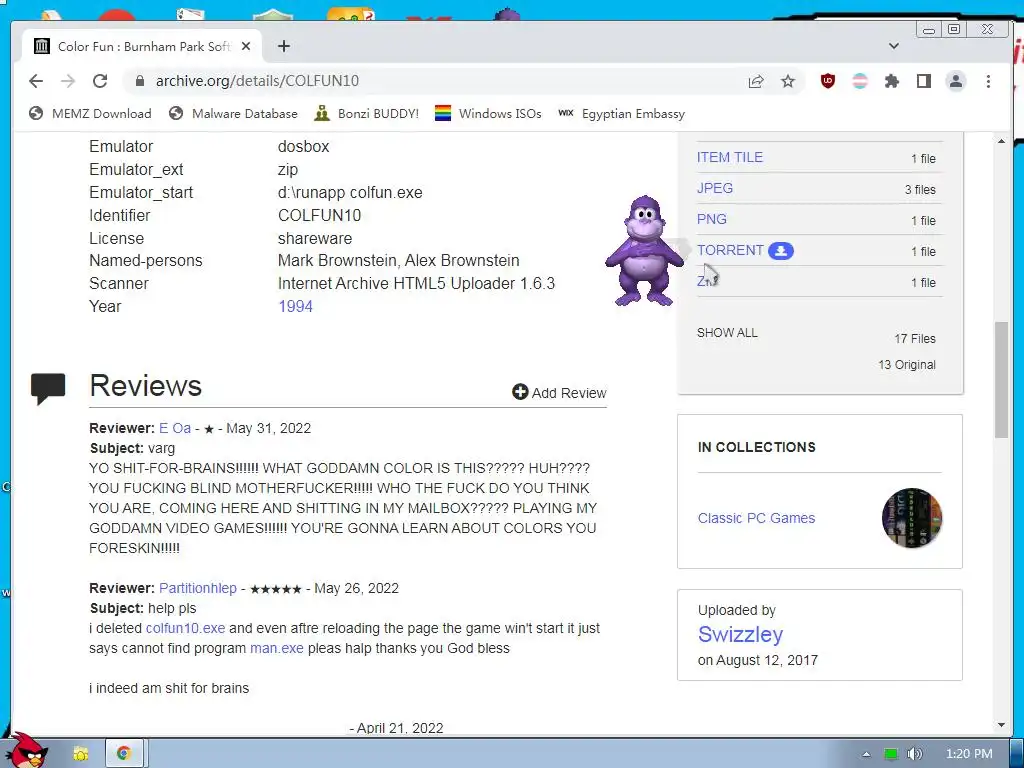
Task: Click the 1:20 PM taskbar clock
Action: coord(969,754)
